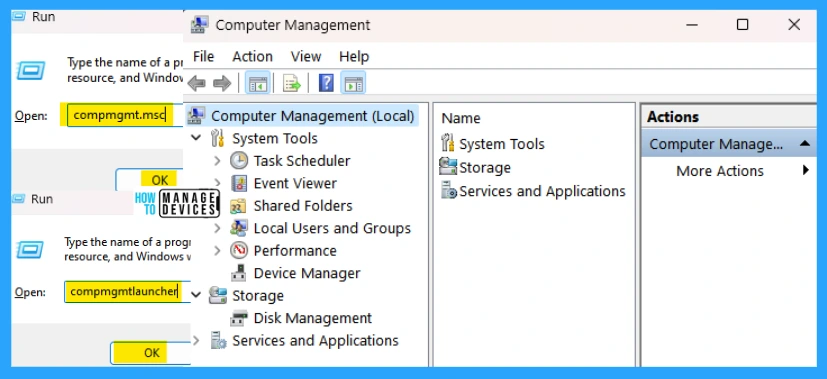Click Disk Management icon in tree
Image resolution: width=827 pixels, height=379 pixels.
click(239, 318)
